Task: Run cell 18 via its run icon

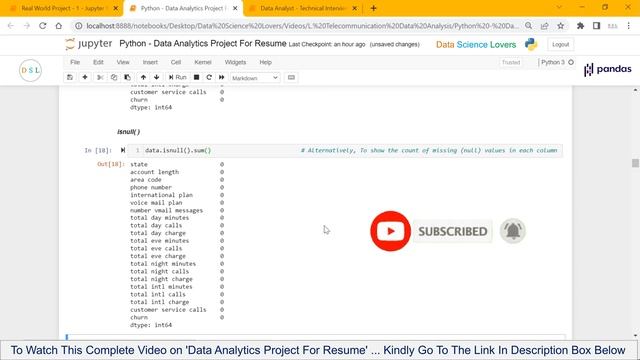Action: coord(123,150)
